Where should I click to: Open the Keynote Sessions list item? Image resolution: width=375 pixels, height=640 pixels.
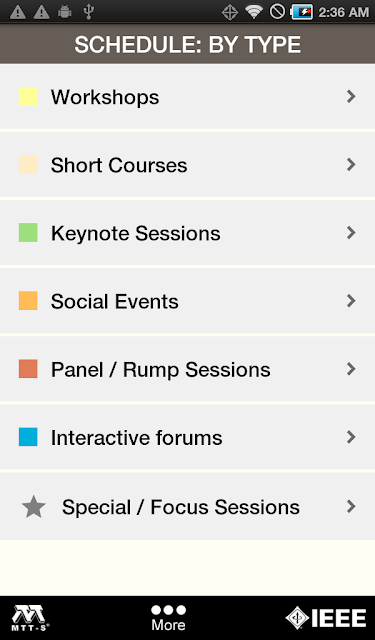pos(187,233)
